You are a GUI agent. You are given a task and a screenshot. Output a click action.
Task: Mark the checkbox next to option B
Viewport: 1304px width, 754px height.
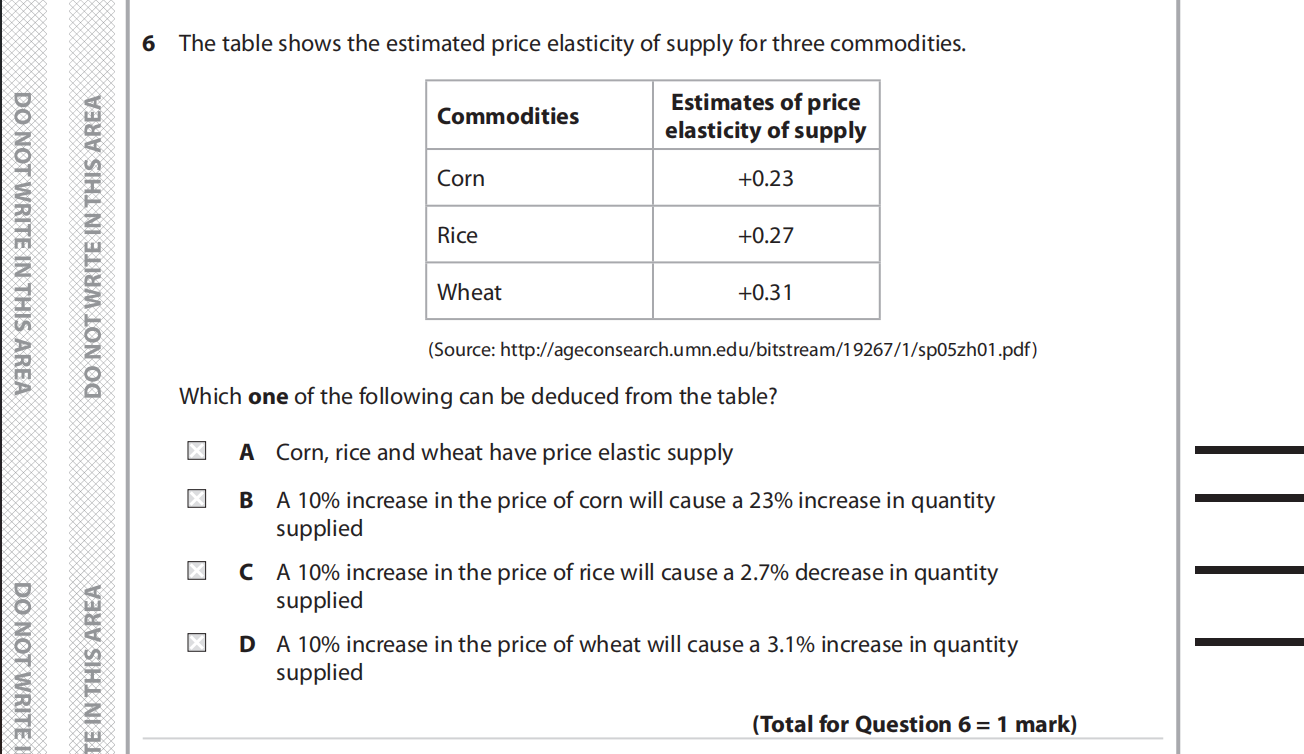[197, 500]
